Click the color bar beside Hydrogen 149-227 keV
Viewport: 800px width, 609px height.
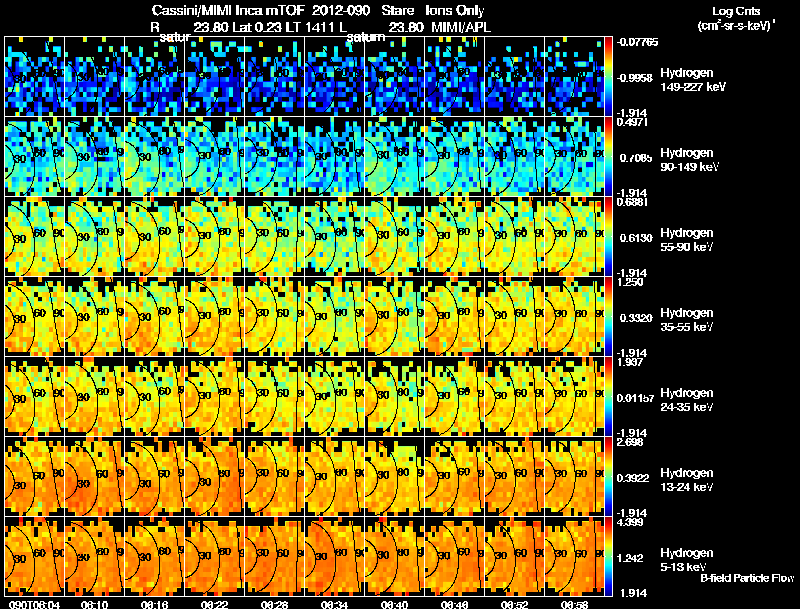coord(608,77)
